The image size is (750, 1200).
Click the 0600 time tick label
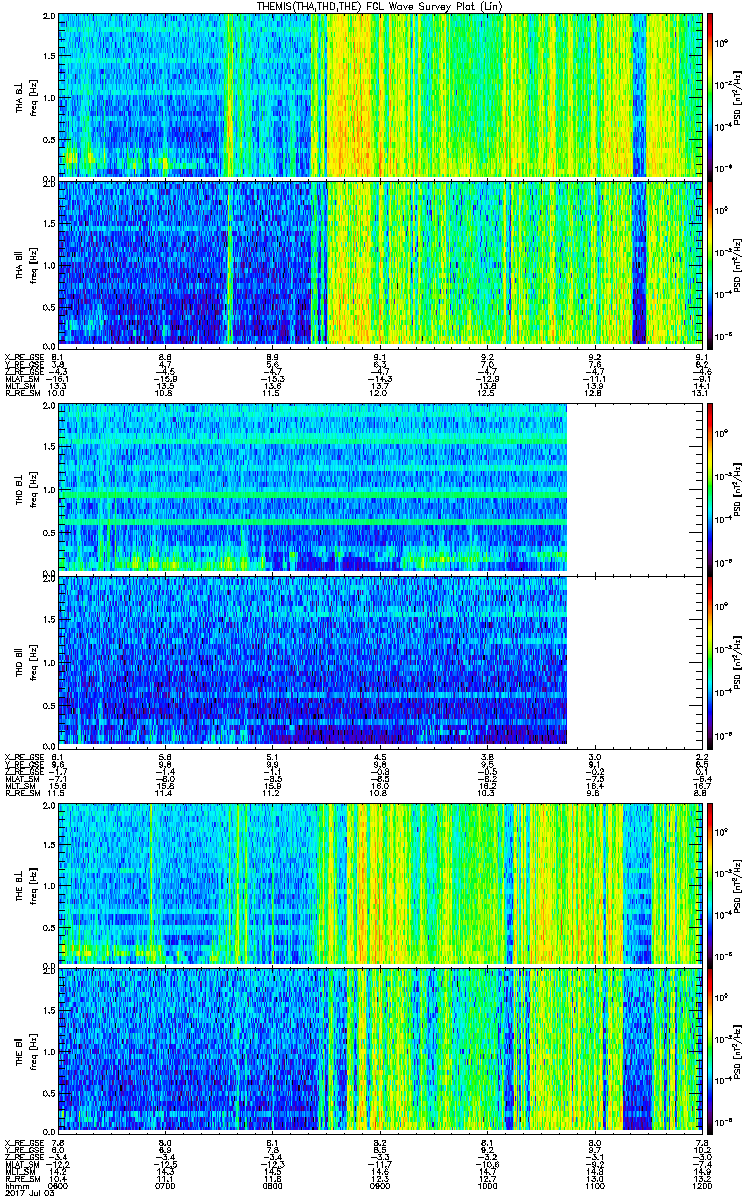[x=58, y=1184]
